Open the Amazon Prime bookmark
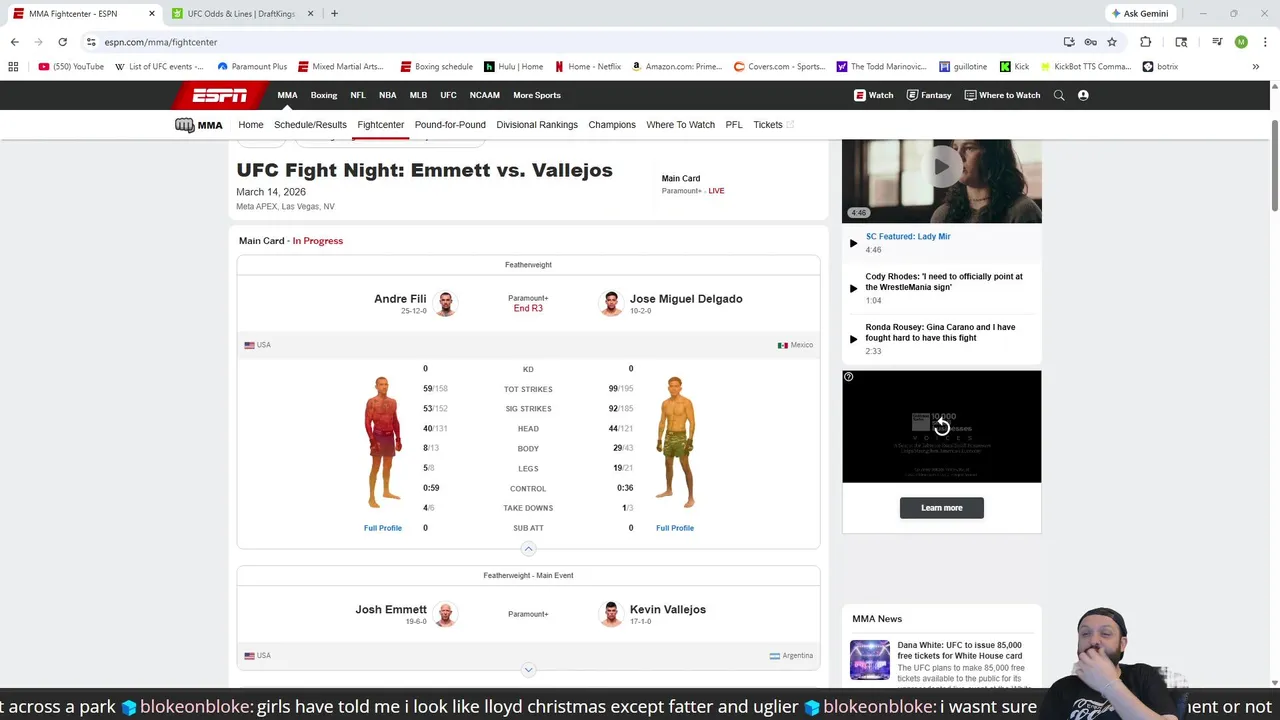 click(x=677, y=67)
